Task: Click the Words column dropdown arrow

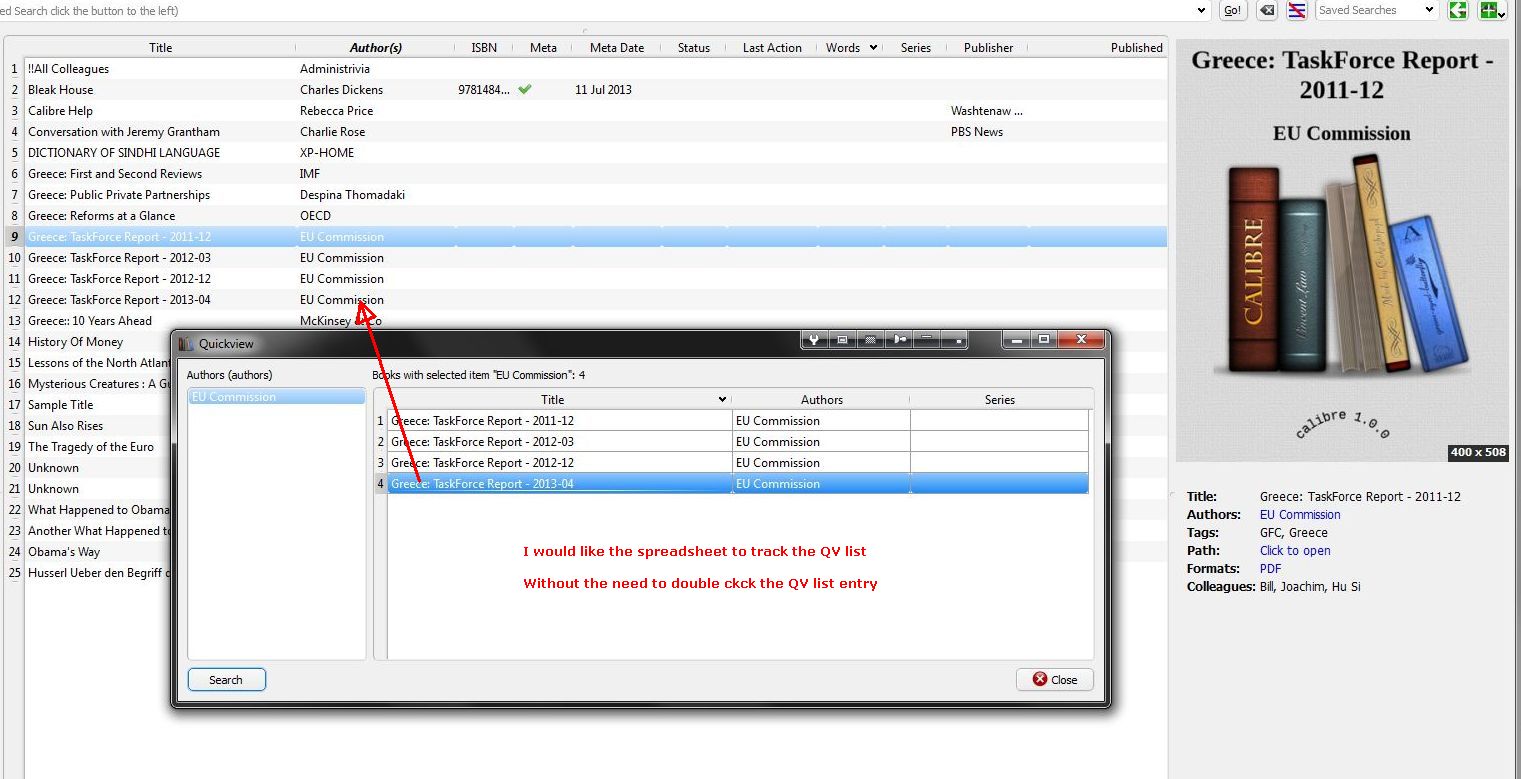Action: [873, 47]
